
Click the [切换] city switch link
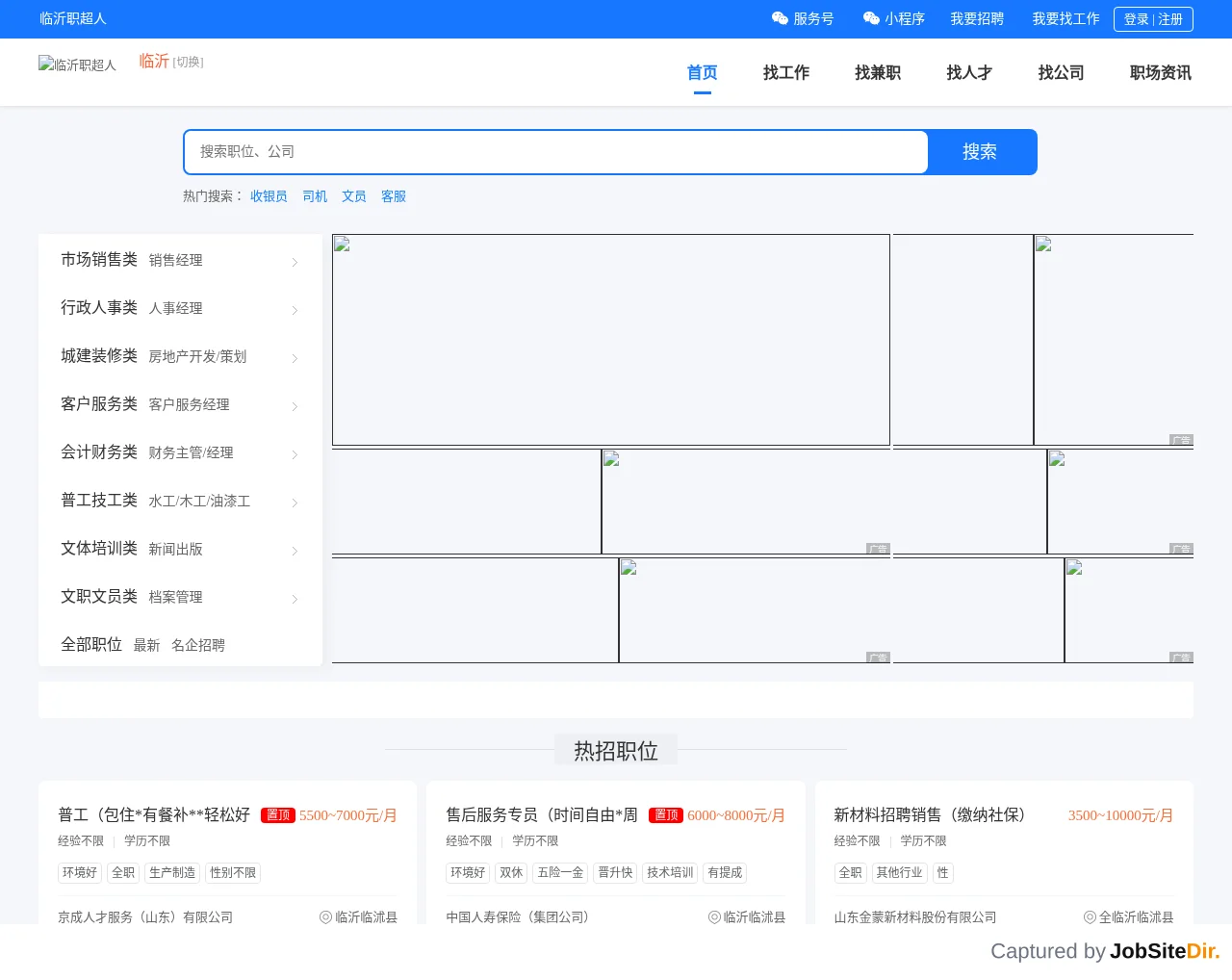[x=188, y=63]
